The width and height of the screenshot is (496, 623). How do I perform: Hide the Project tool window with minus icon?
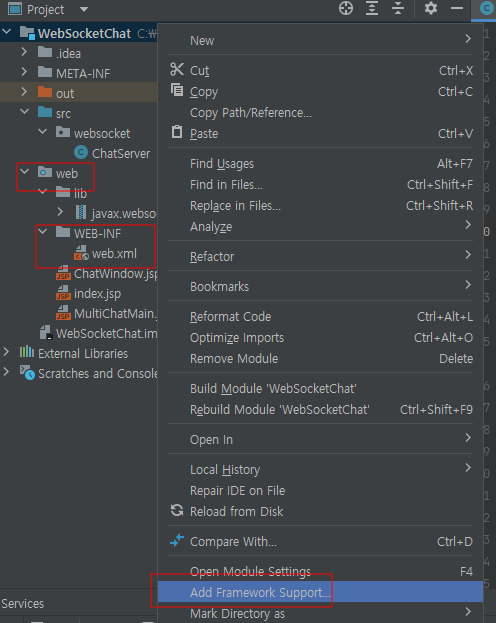pyautogui.click(x=457, y=8)
